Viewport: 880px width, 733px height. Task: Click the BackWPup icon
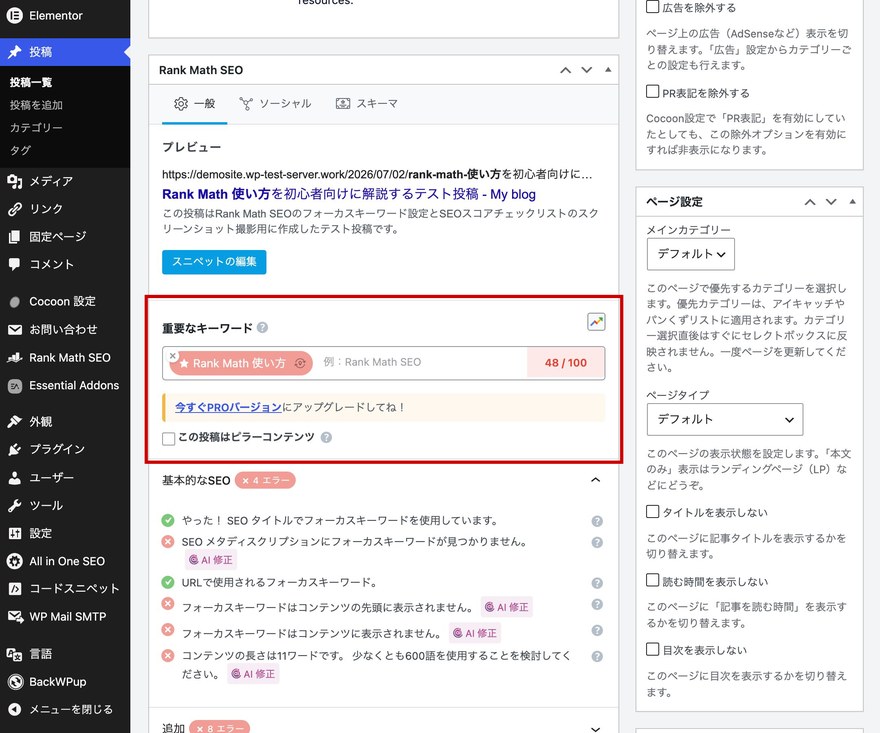click(15, 682)
